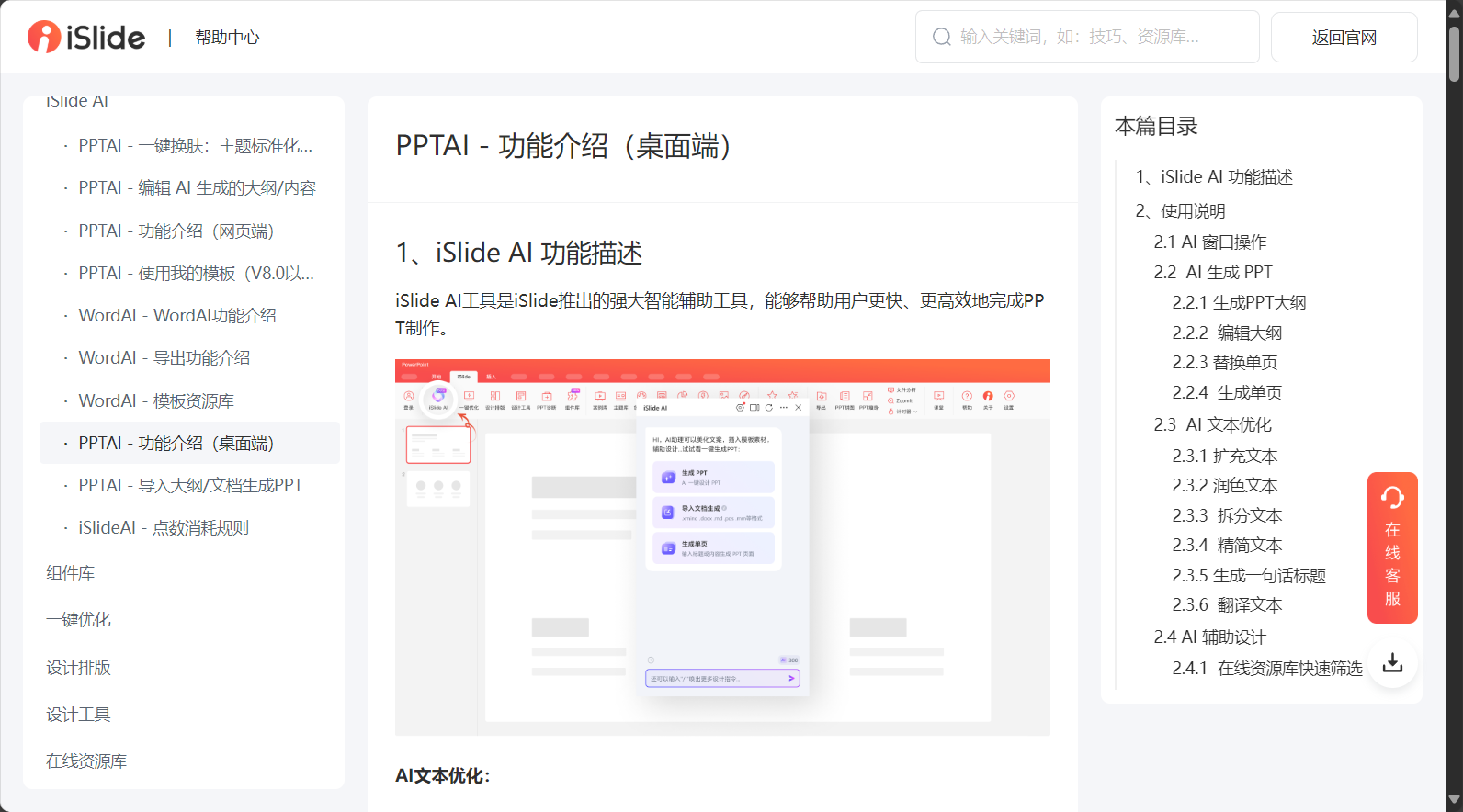Screen dimensions: 1463x812
Task: Jump to 2.2.3 替换单页
Action: pos(1224,362)
